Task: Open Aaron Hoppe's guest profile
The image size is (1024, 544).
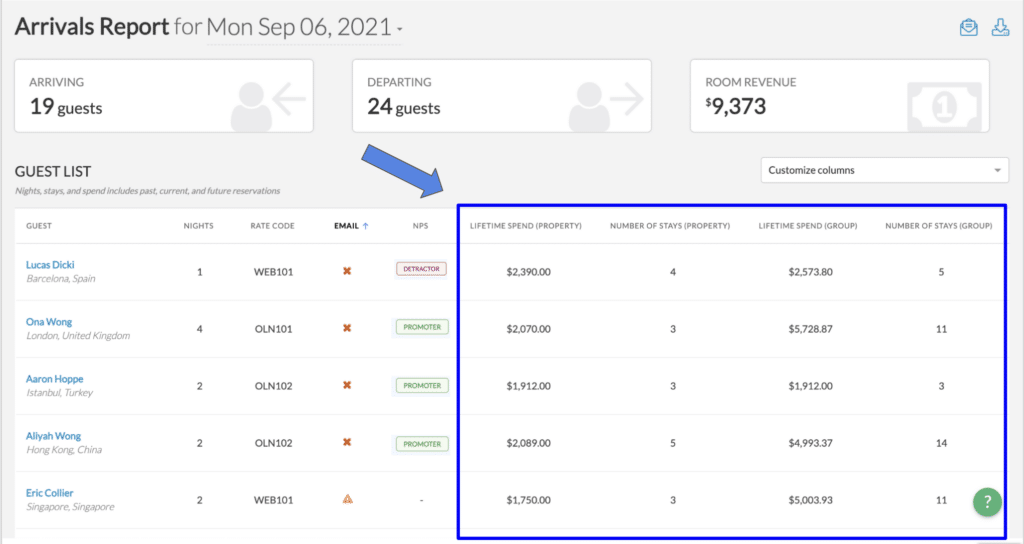Action: click(54, 379)
